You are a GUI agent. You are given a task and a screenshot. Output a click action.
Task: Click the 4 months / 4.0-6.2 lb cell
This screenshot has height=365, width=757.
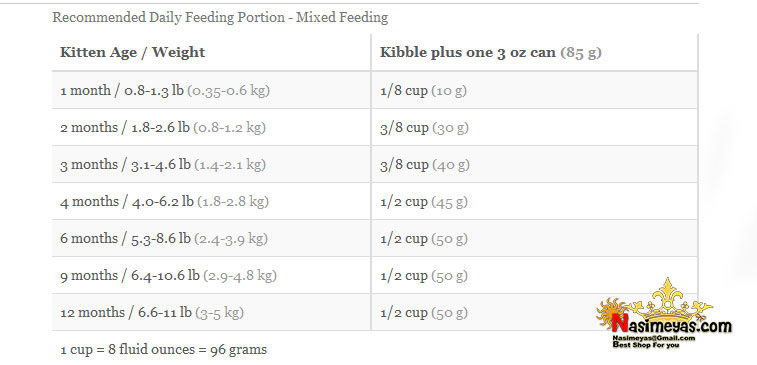[211, 201]
